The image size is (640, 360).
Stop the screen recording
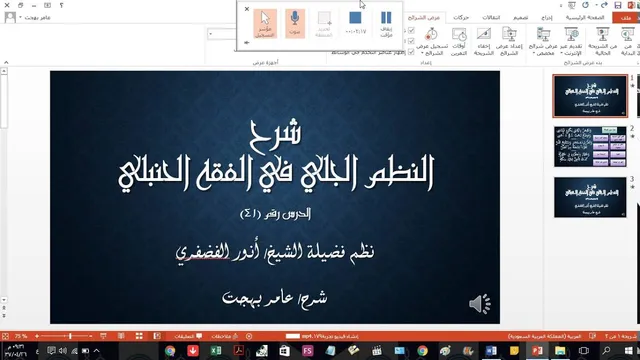point(355,23)
